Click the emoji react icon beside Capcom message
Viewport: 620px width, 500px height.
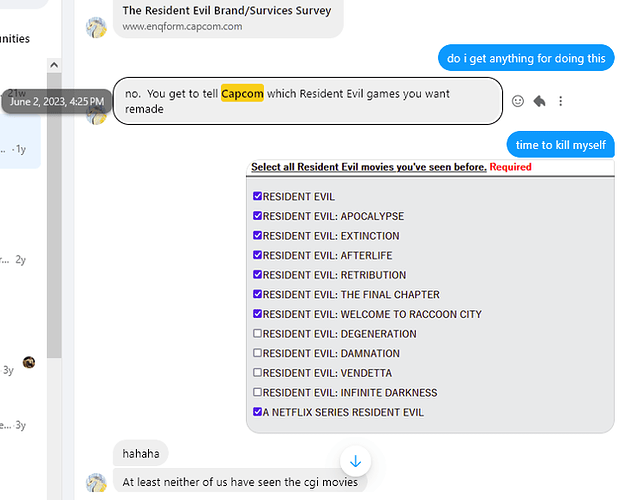[x=518, y=101]
